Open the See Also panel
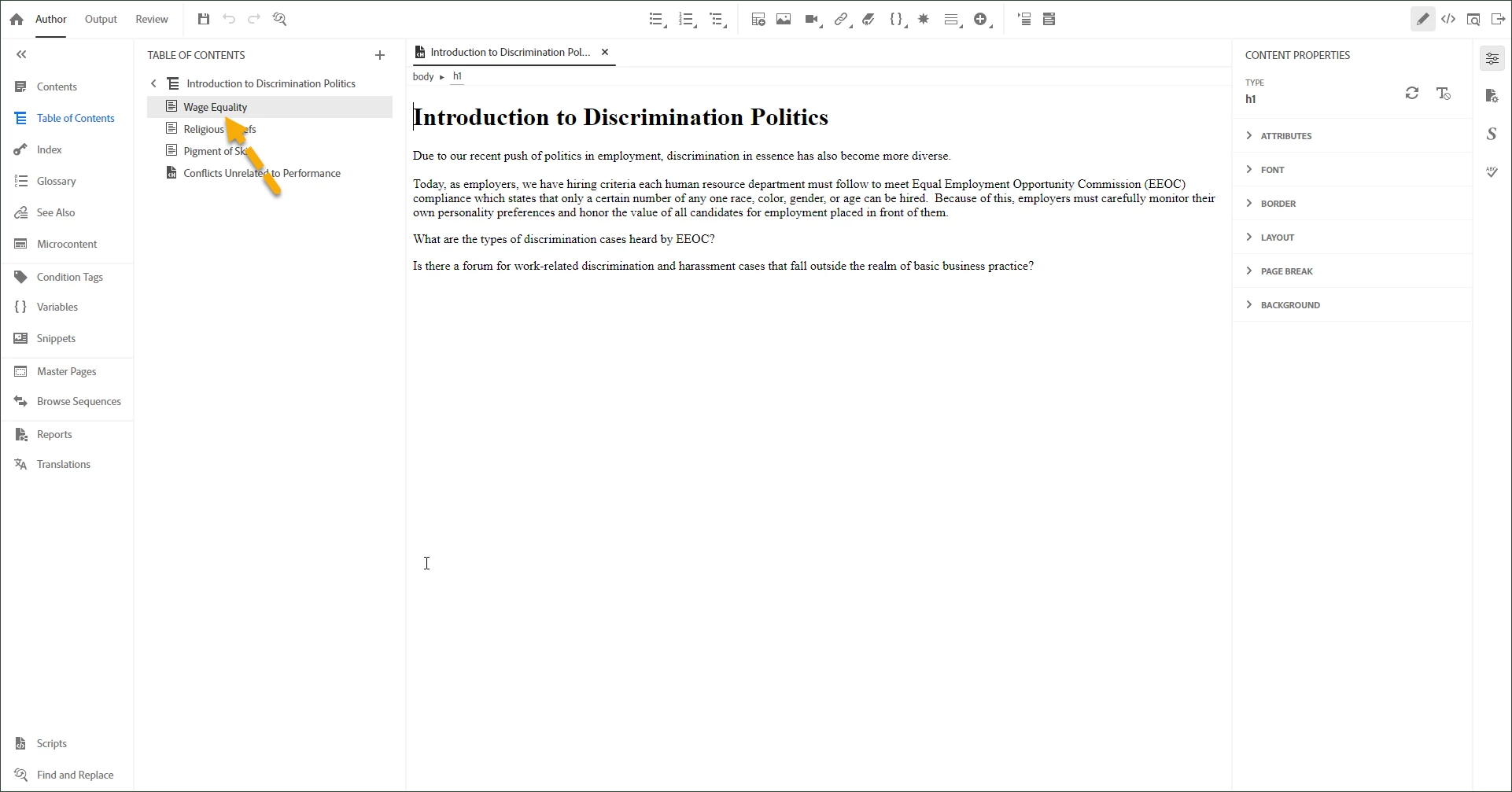Image resolution: width=1512 pixels, height=792 pixels. pos(56,212)
